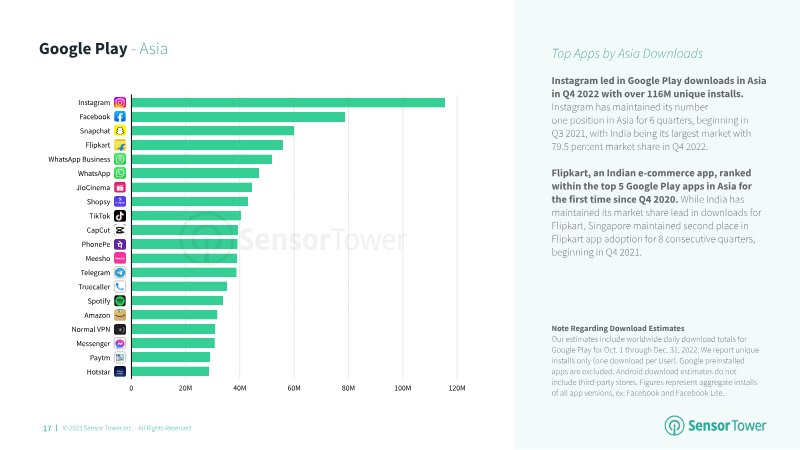Viewport: 800px width, 450px height.
Task: Select the WhatsApp Business icon
Action: pyautogui.click(x=120, y=159)
